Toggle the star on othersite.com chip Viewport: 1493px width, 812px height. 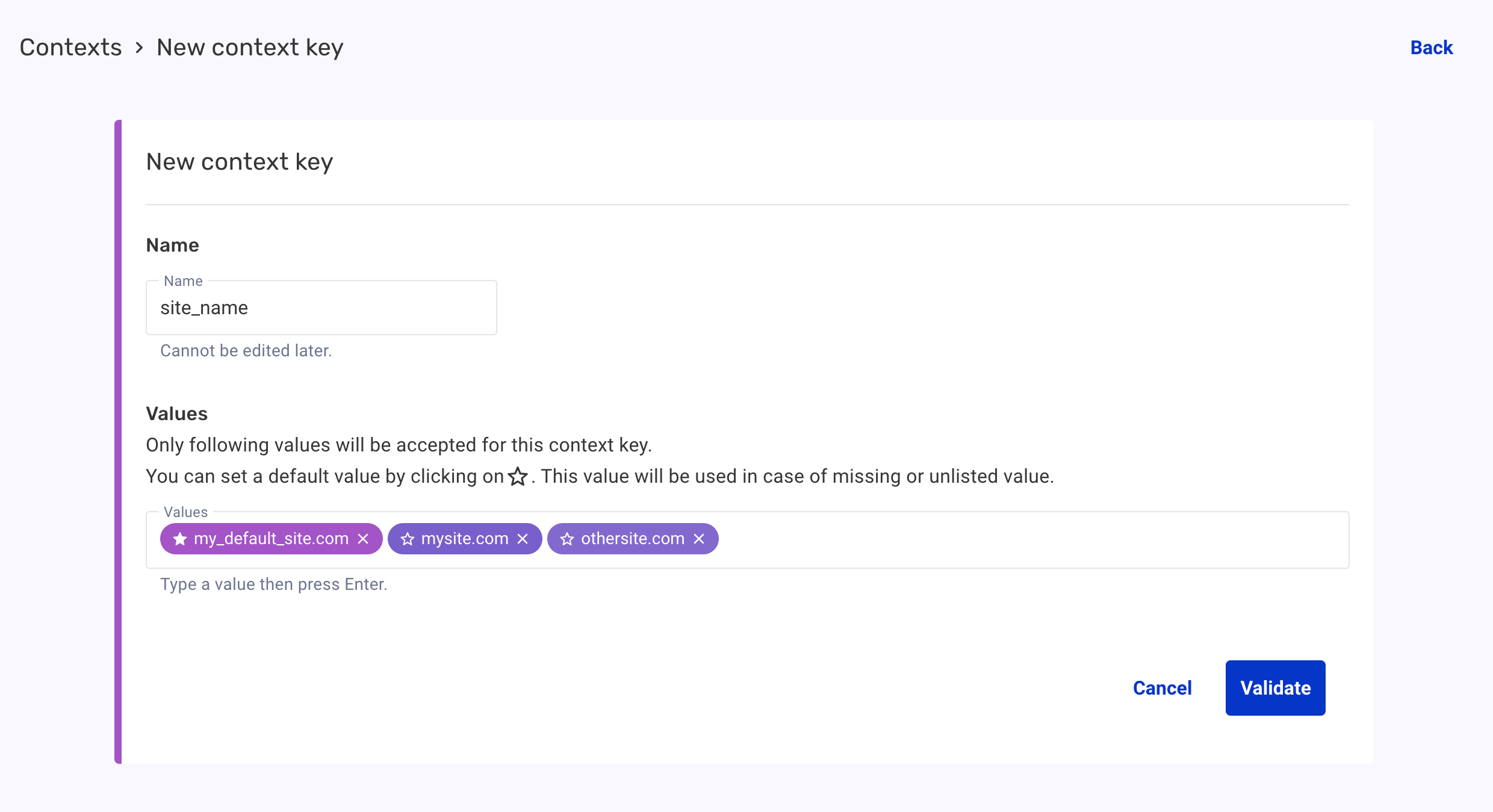(x=567, y=539)
